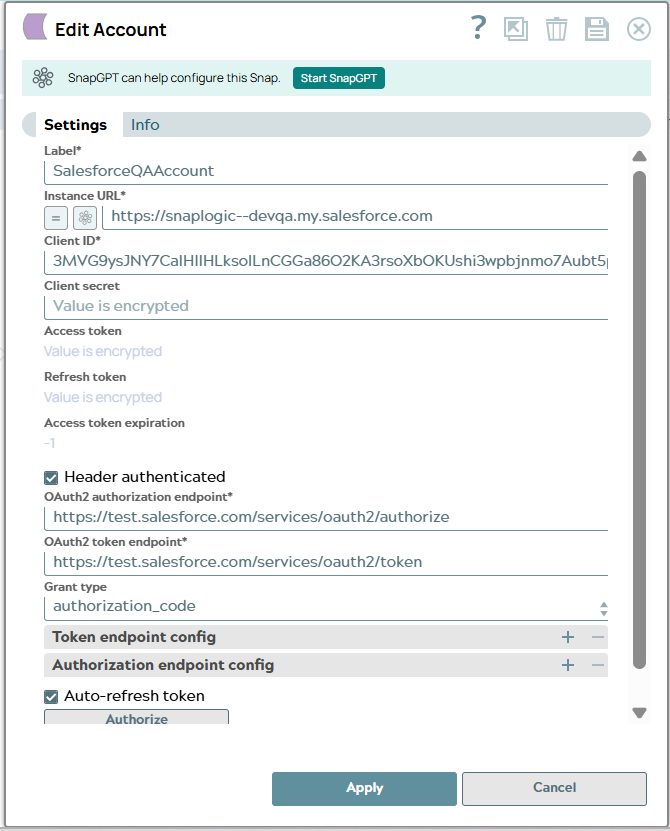Click the Client secret encrypted field

click(326, 307)
